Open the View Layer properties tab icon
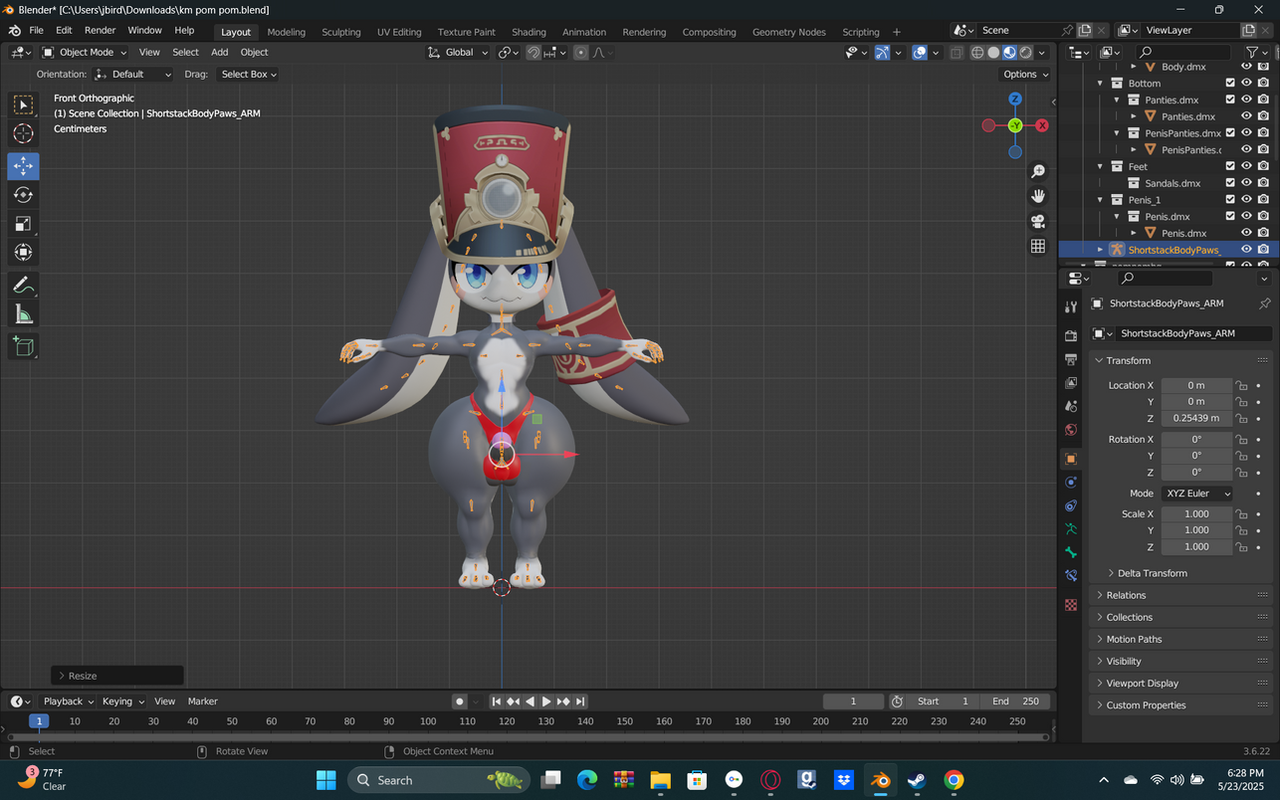The image size is (1280, 800). 1071,383
